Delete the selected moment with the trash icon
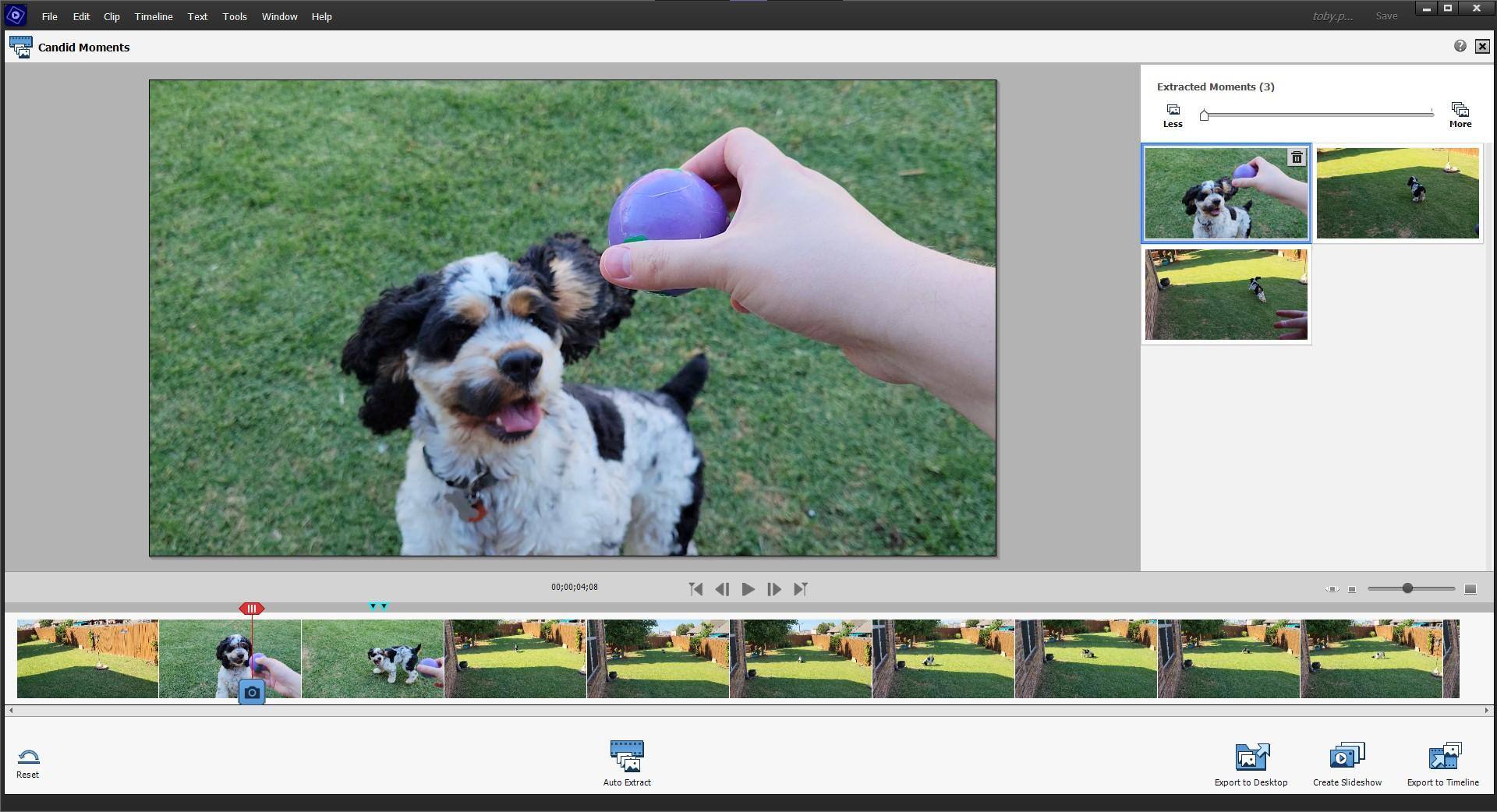Screen dimensions: 1497x812 (1296, 158)
